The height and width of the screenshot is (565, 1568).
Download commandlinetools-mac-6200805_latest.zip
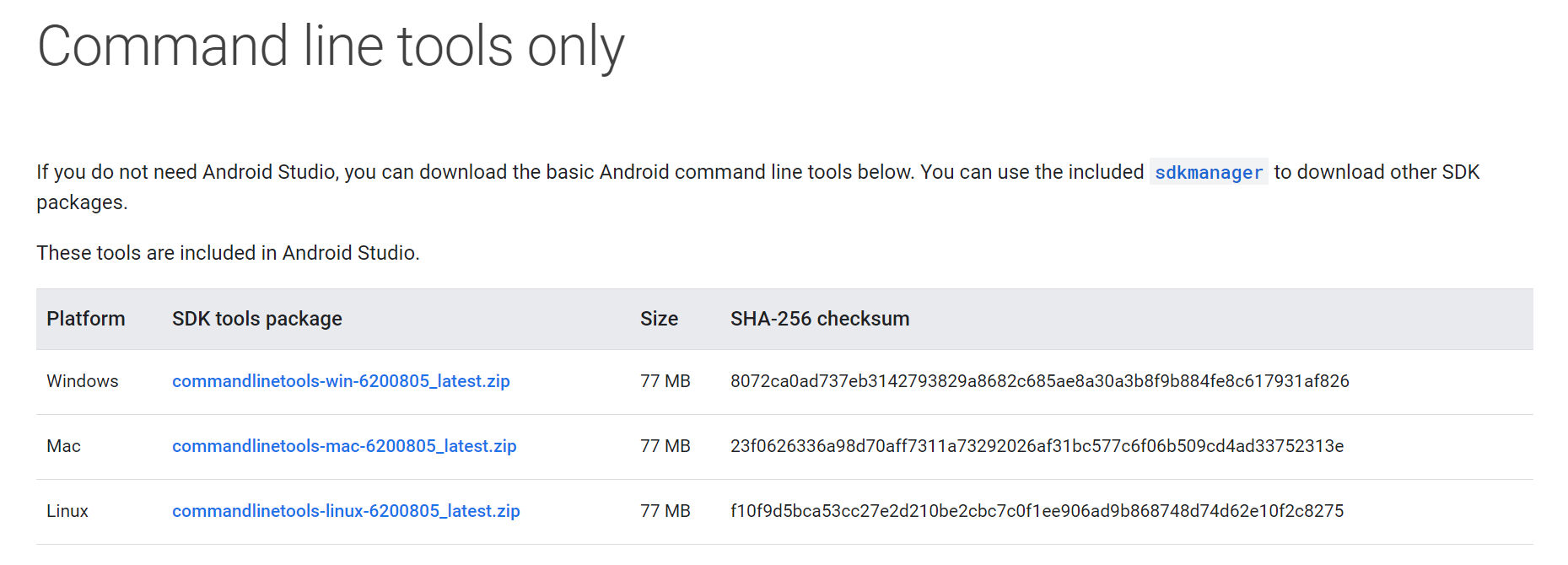coord(344,446)
